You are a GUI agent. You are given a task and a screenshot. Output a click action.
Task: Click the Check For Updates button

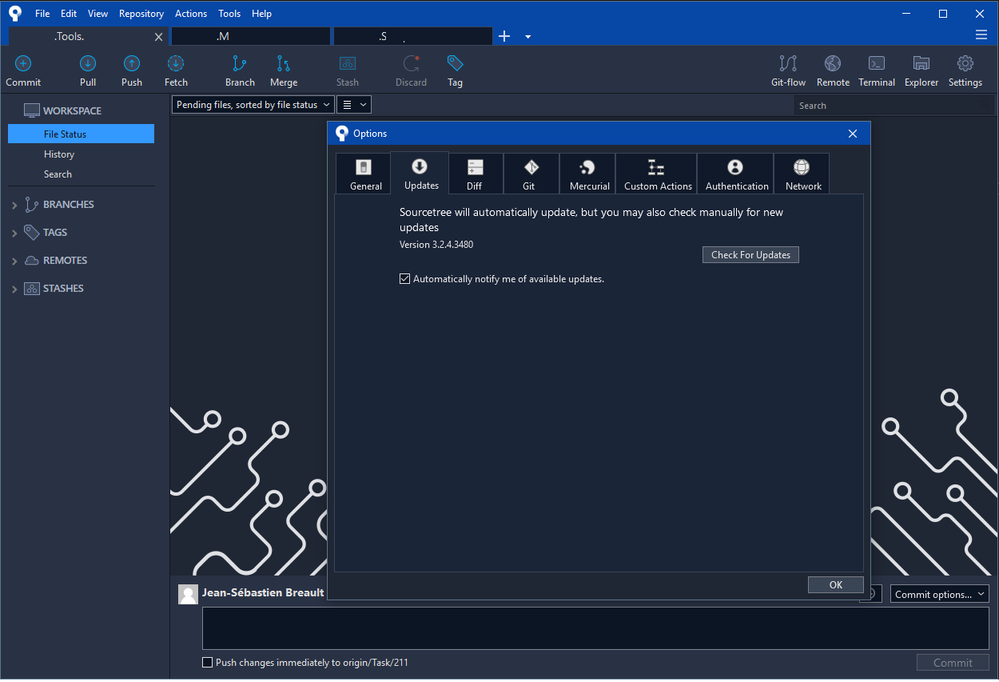tap(750, 255)
